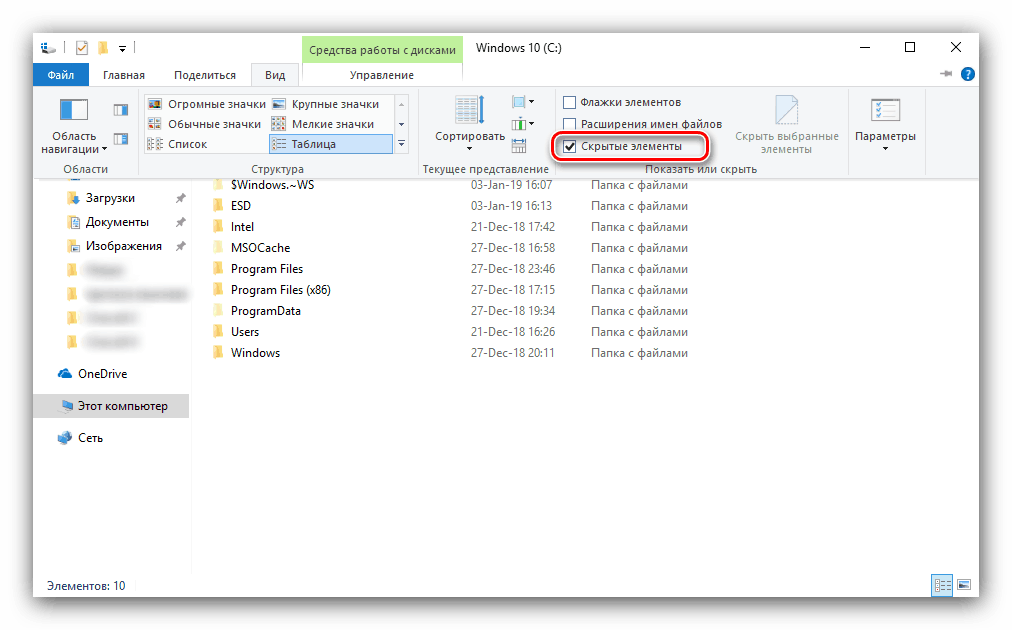Enable Флажки элементов checkbox
The width and height of the screenshot is (1012, 630).
[569, 103]
